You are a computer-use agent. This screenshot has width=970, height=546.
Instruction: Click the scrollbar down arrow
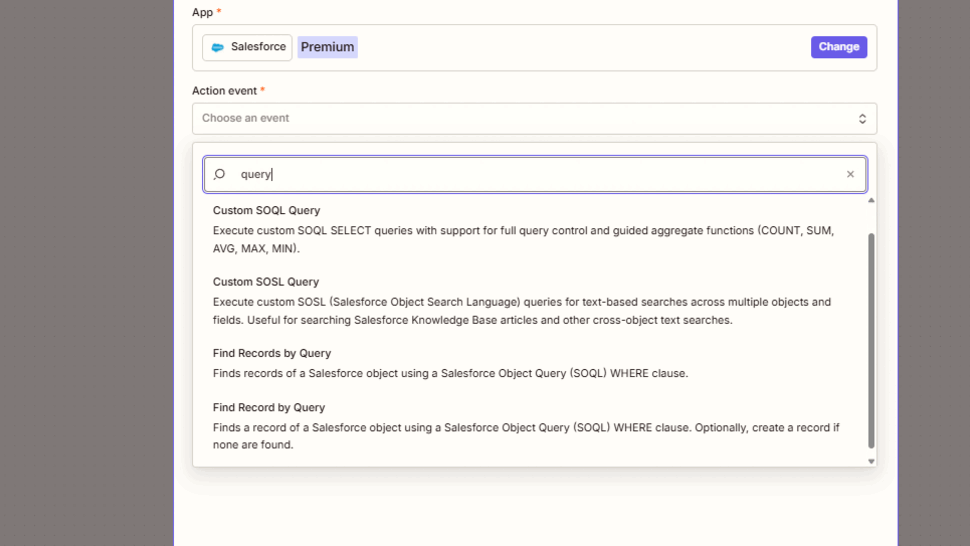[871, 461]
